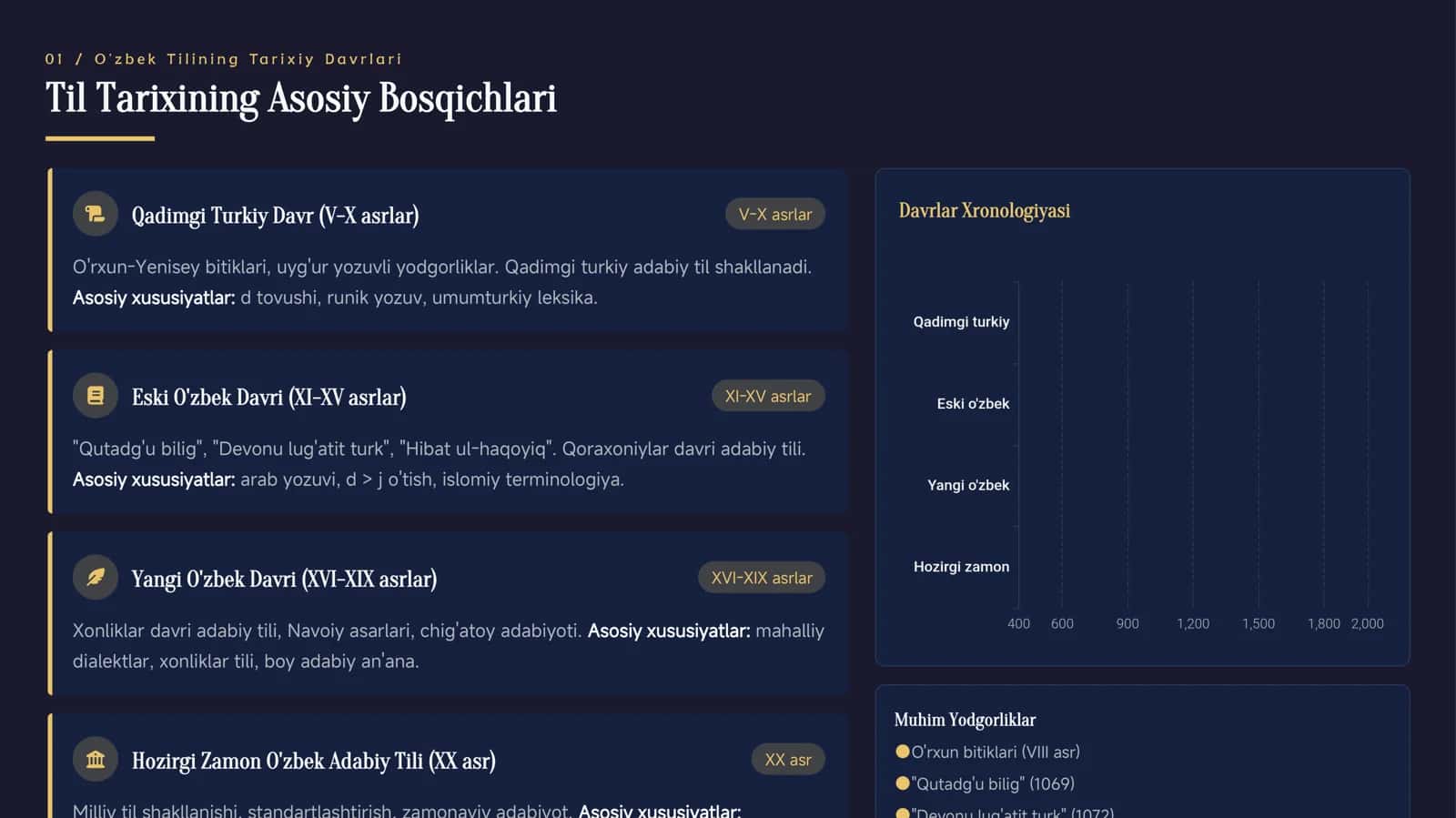Click the text O'rxun-Yenisey bitiklari, uyg'ur yozuvli yodgorliklar
1456x818 pixels.
(285, 268)
